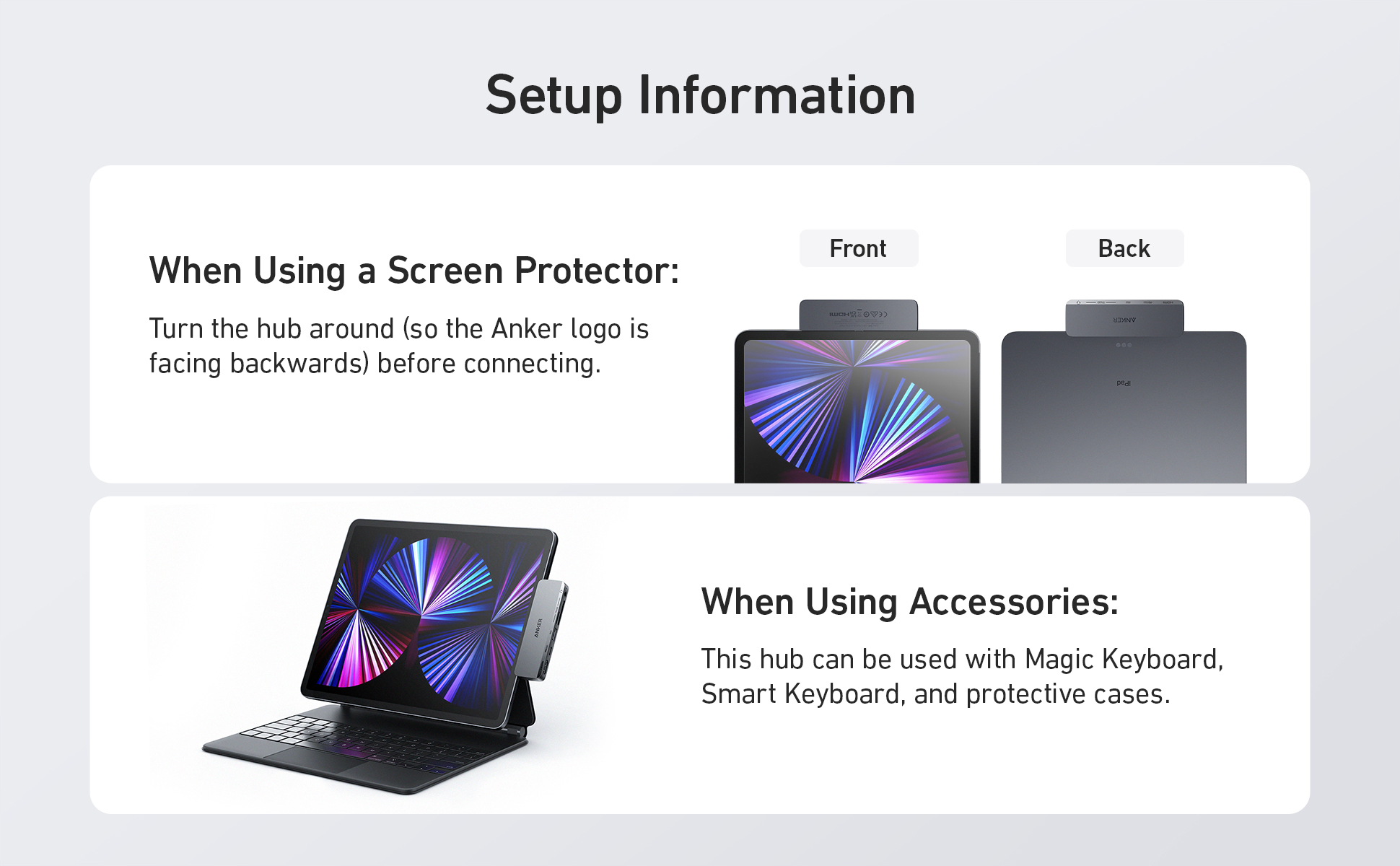Click the Setup Information heading
This screenshot has height=866, width=1400.
coord(700,95)
